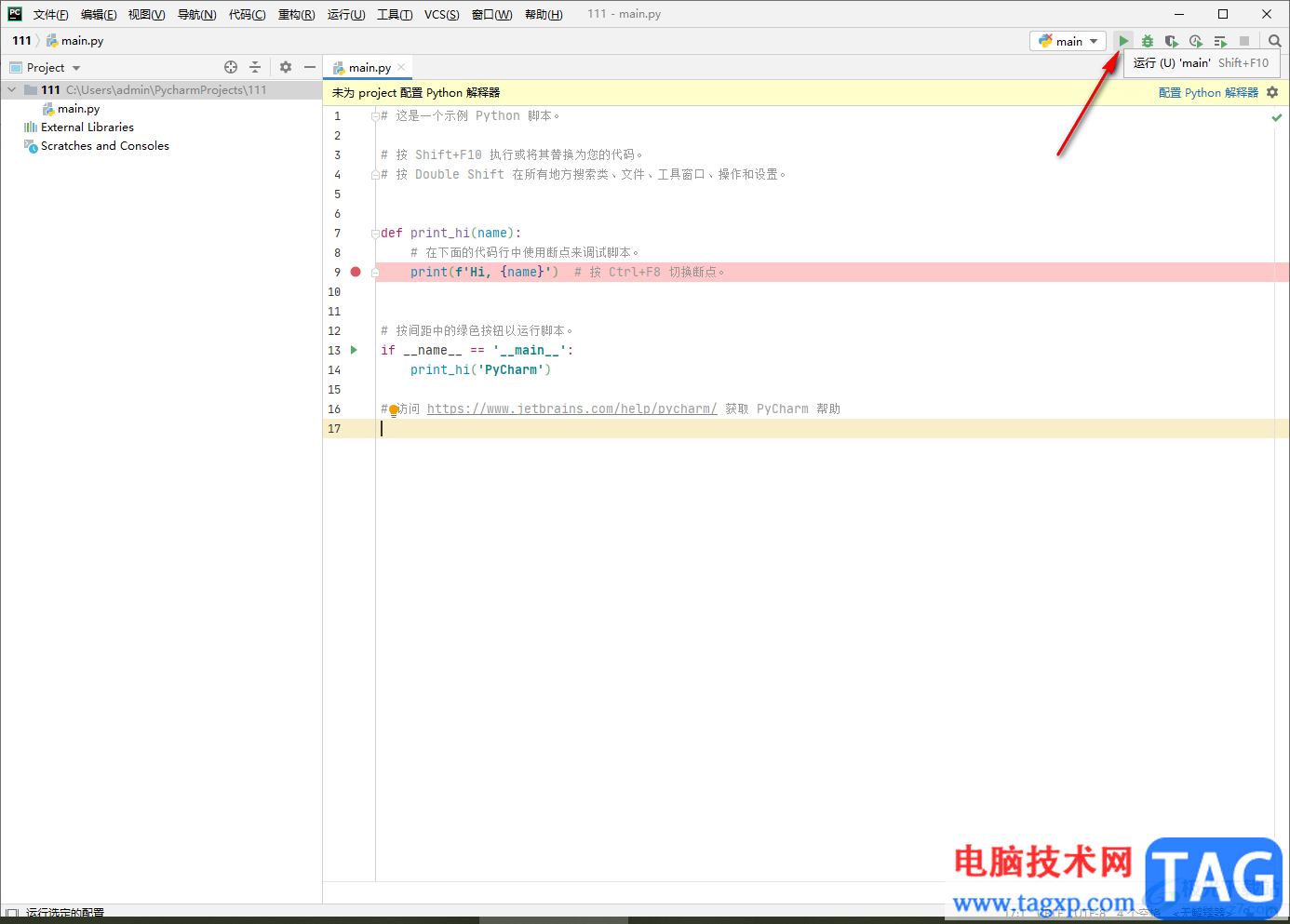The width and height of the screenshot is (1290, 924).
Task: Collapse the 111 project folder
Action: (x=11, y=90)
